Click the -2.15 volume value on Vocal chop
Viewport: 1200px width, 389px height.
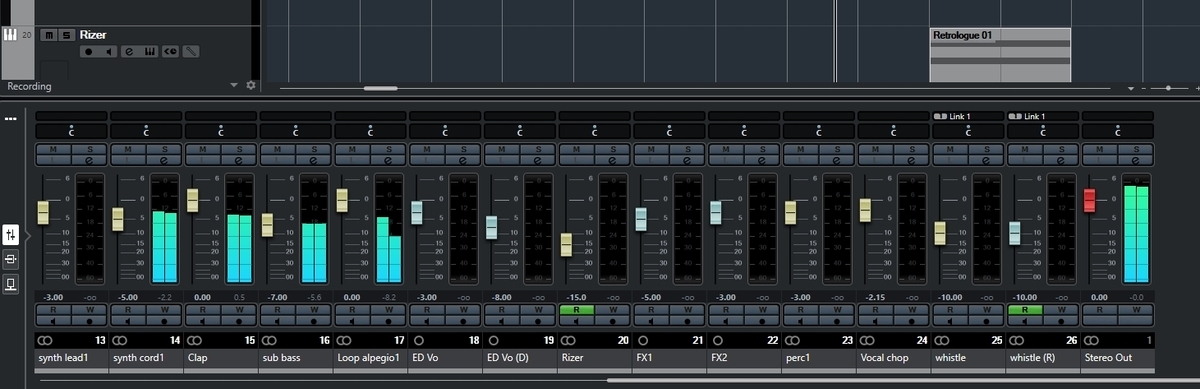click(875, 297)
